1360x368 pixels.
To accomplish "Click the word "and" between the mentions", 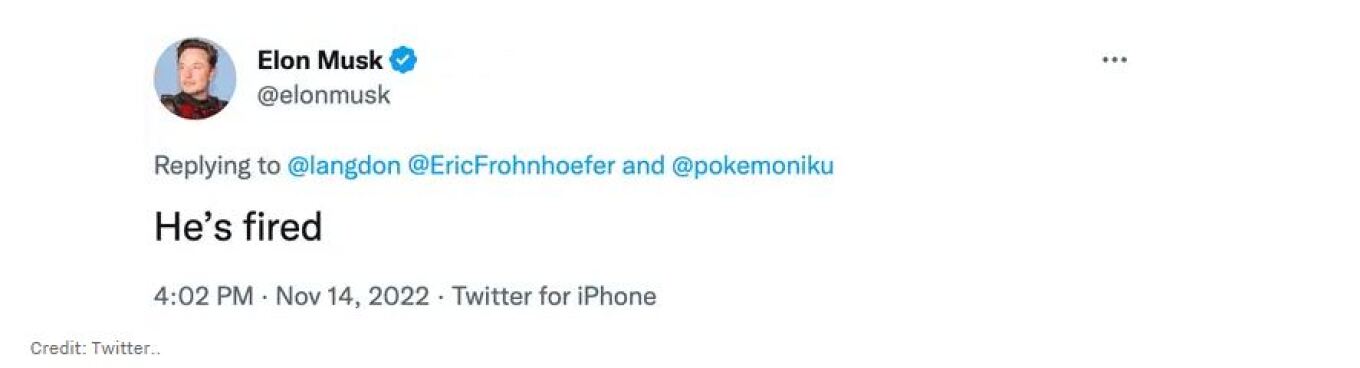I will 643,165.
